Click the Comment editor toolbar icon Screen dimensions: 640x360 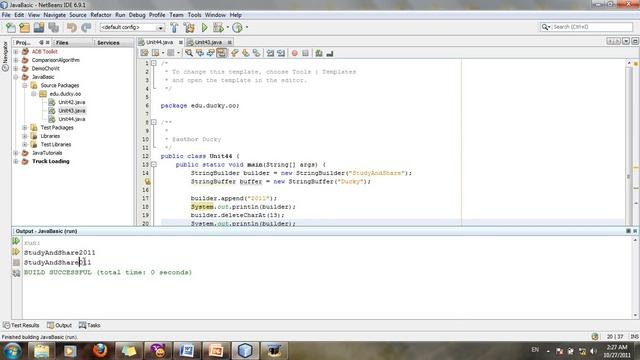(319, 53)
